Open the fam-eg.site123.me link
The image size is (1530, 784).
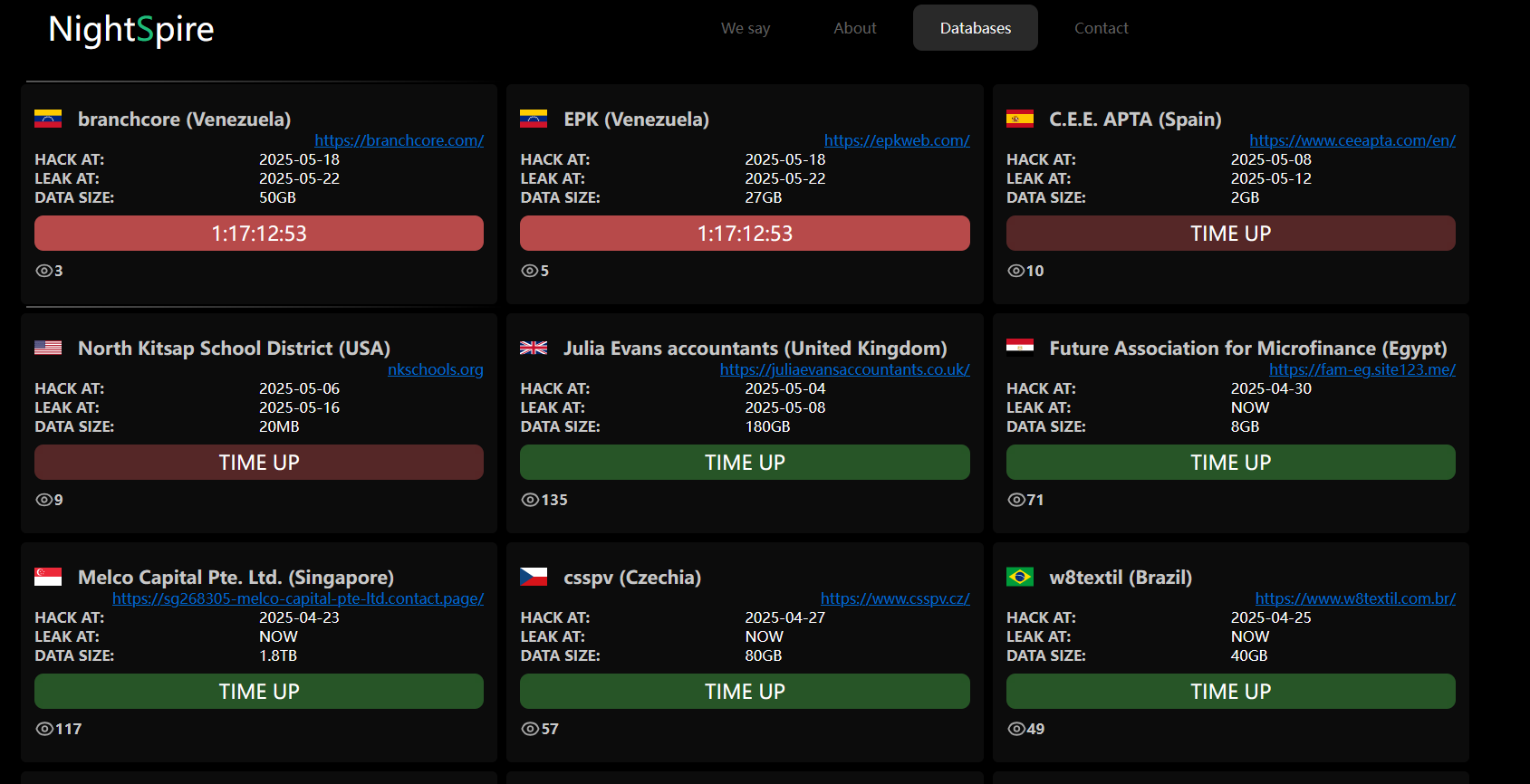pos(1362,369)
